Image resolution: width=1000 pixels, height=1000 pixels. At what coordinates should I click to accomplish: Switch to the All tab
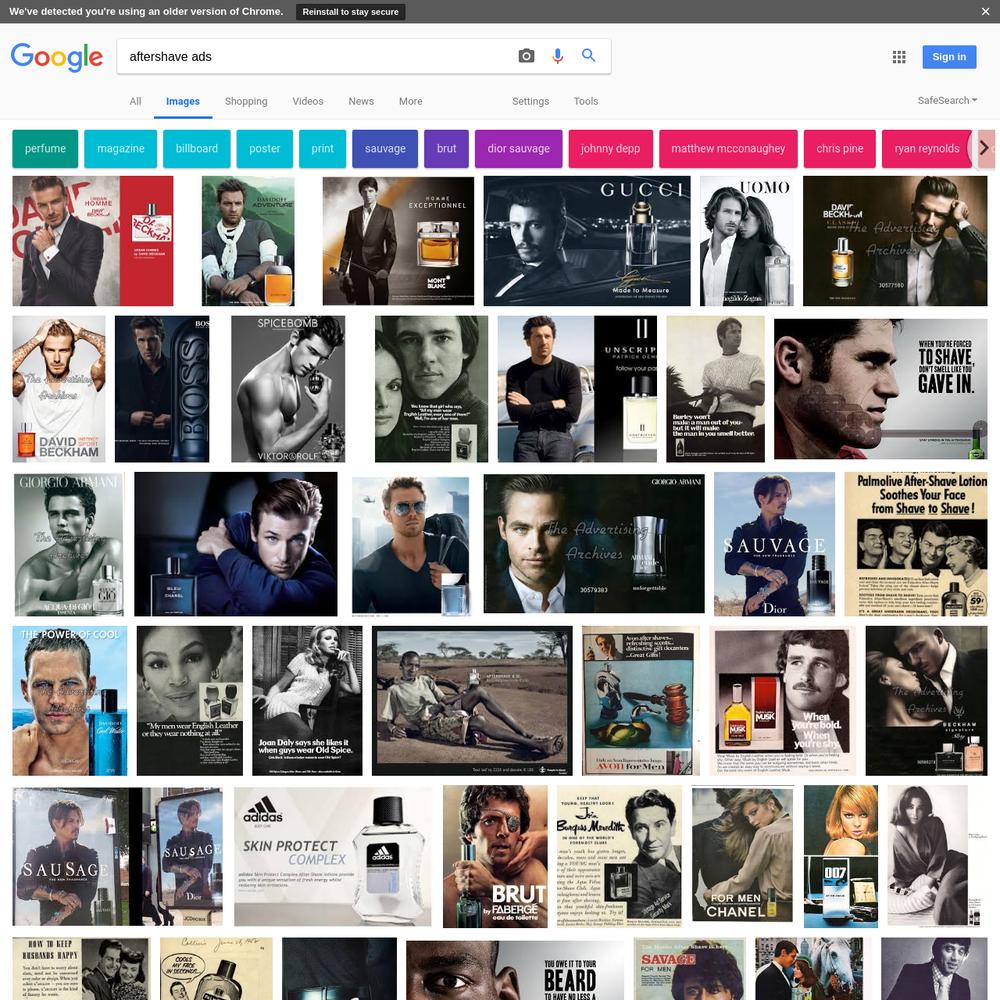click(x=135, y=101)
